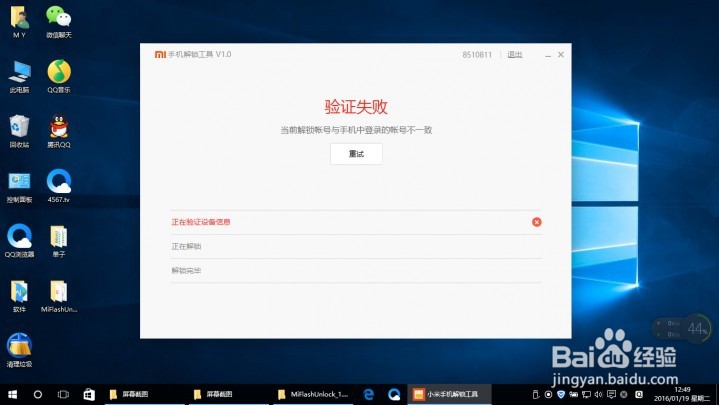This screenshot has width=719, height=405.
Task: Click the 退出 logout link
Action: tap(514, 55)
